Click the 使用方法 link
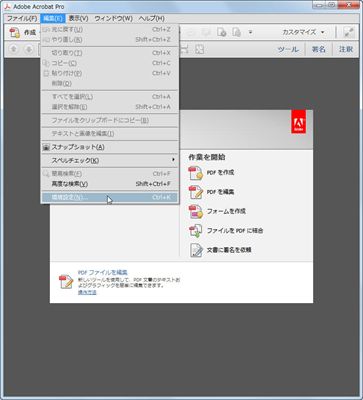363x400 pixels. [87, 292]
